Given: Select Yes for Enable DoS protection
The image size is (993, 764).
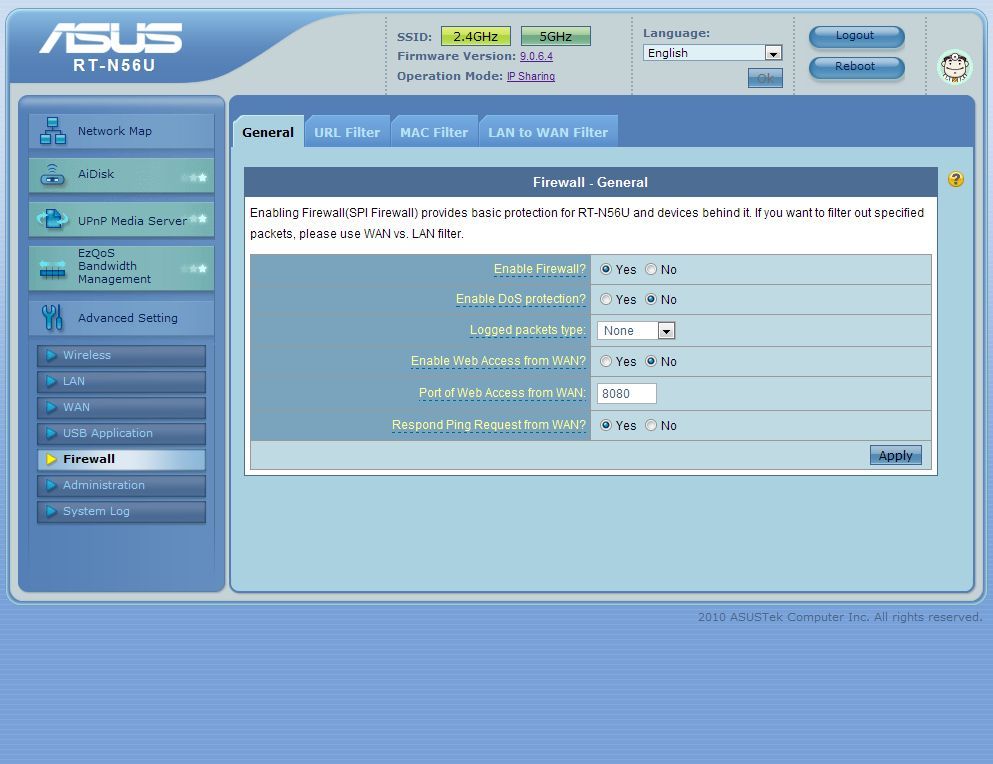Looking at the screenshot, I should click(606, 300).
